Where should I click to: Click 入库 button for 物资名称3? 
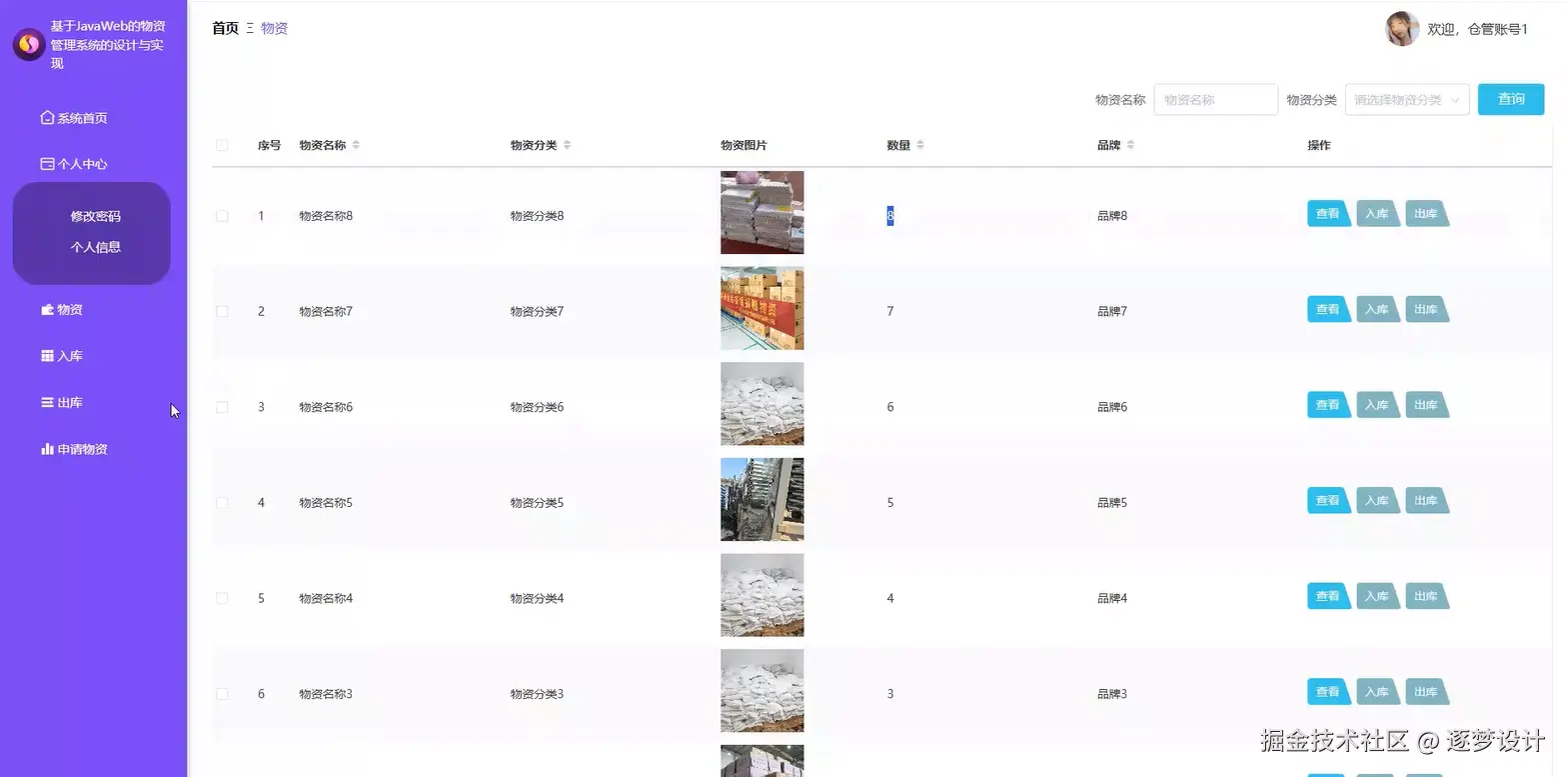1377,692
